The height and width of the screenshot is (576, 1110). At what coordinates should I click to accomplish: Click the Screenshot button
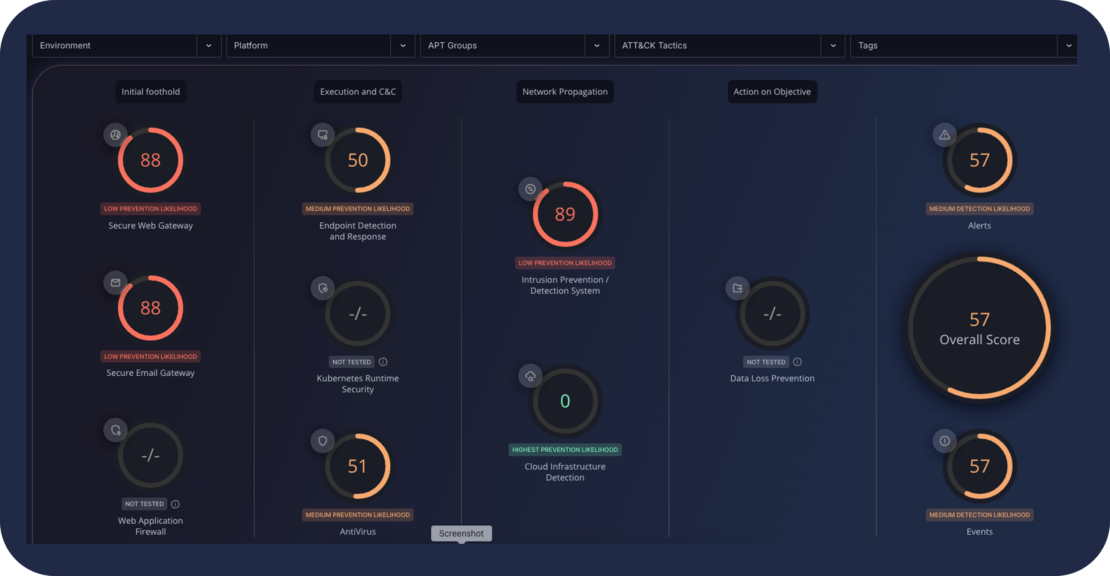click(x=462, y=534)
